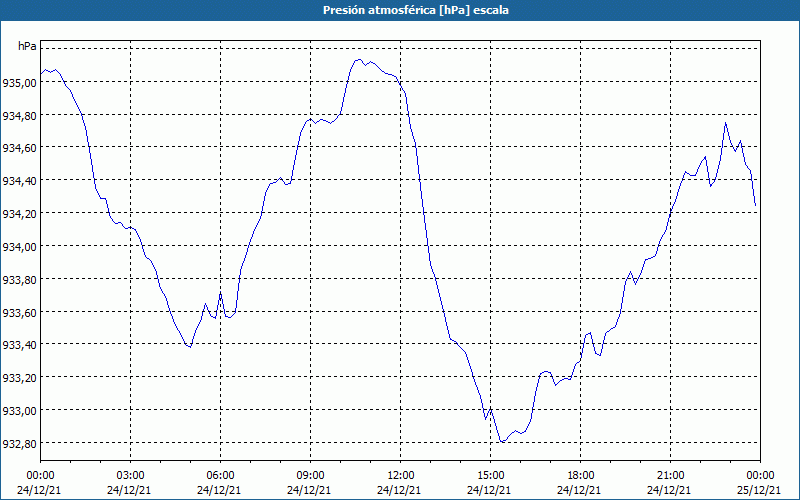Select the 'hPa' unit label
The height and width of the screenshot is (500, 800).
point(27,46)
